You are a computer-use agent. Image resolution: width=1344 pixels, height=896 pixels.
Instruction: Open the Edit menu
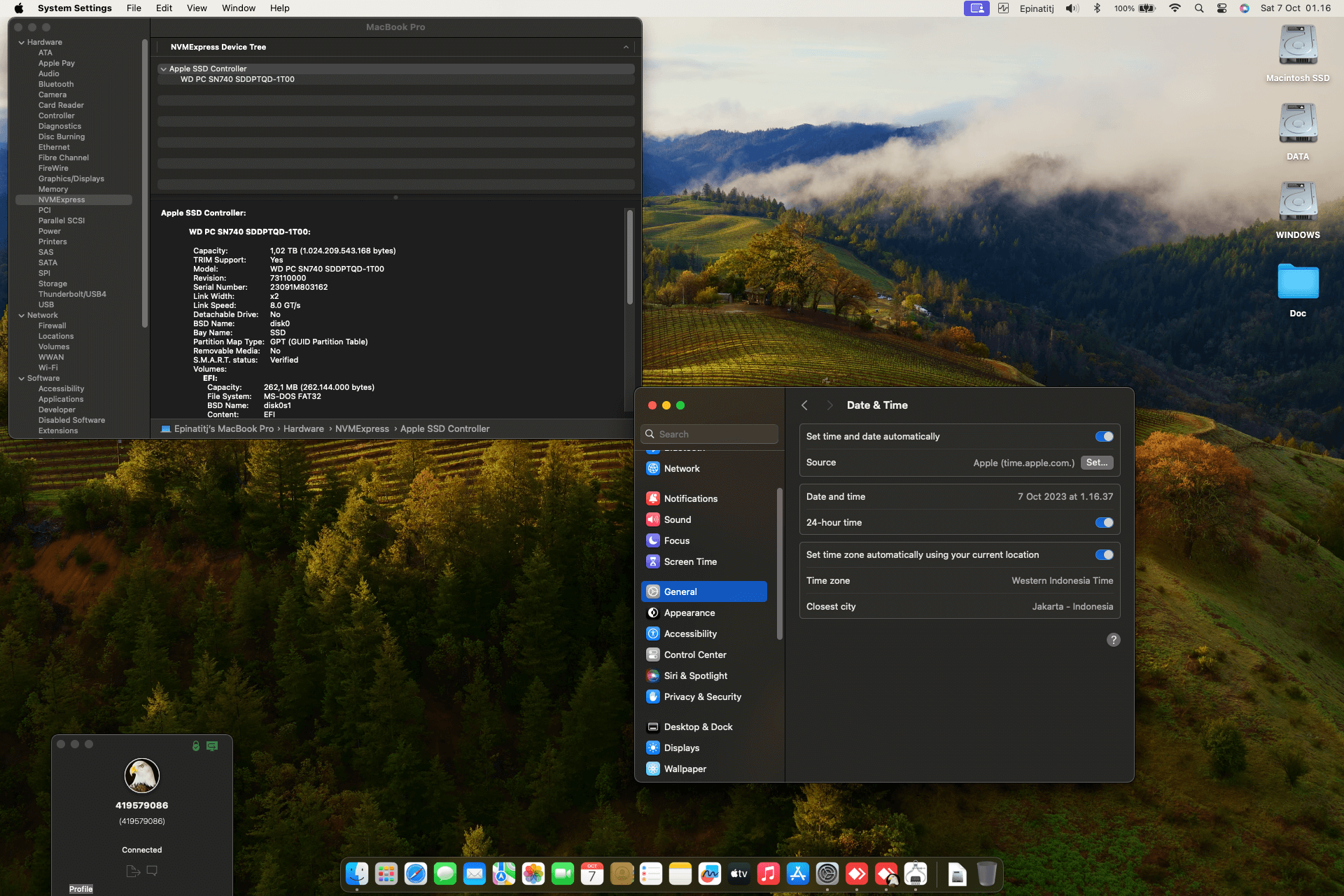(164, 8)
